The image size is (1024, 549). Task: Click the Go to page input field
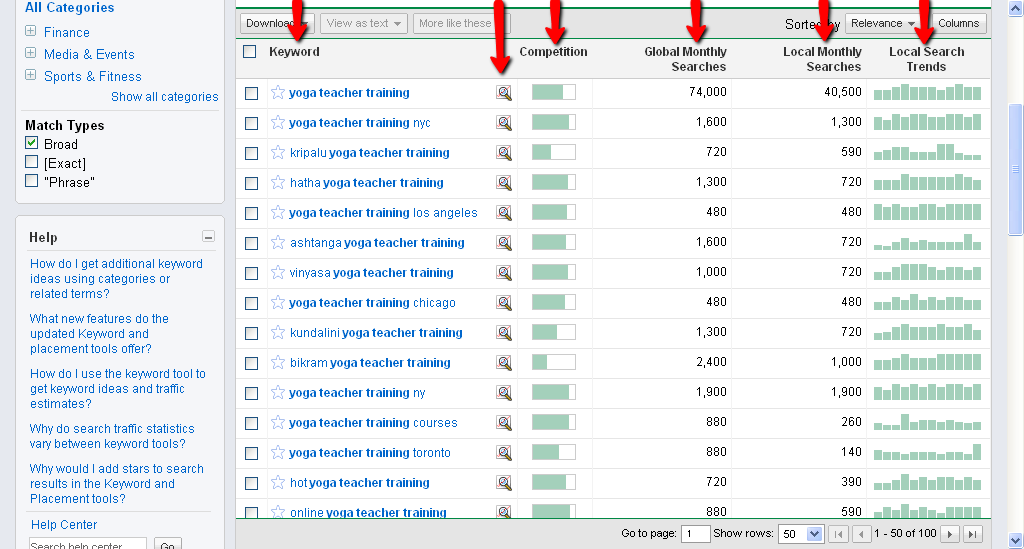point(695,534)
